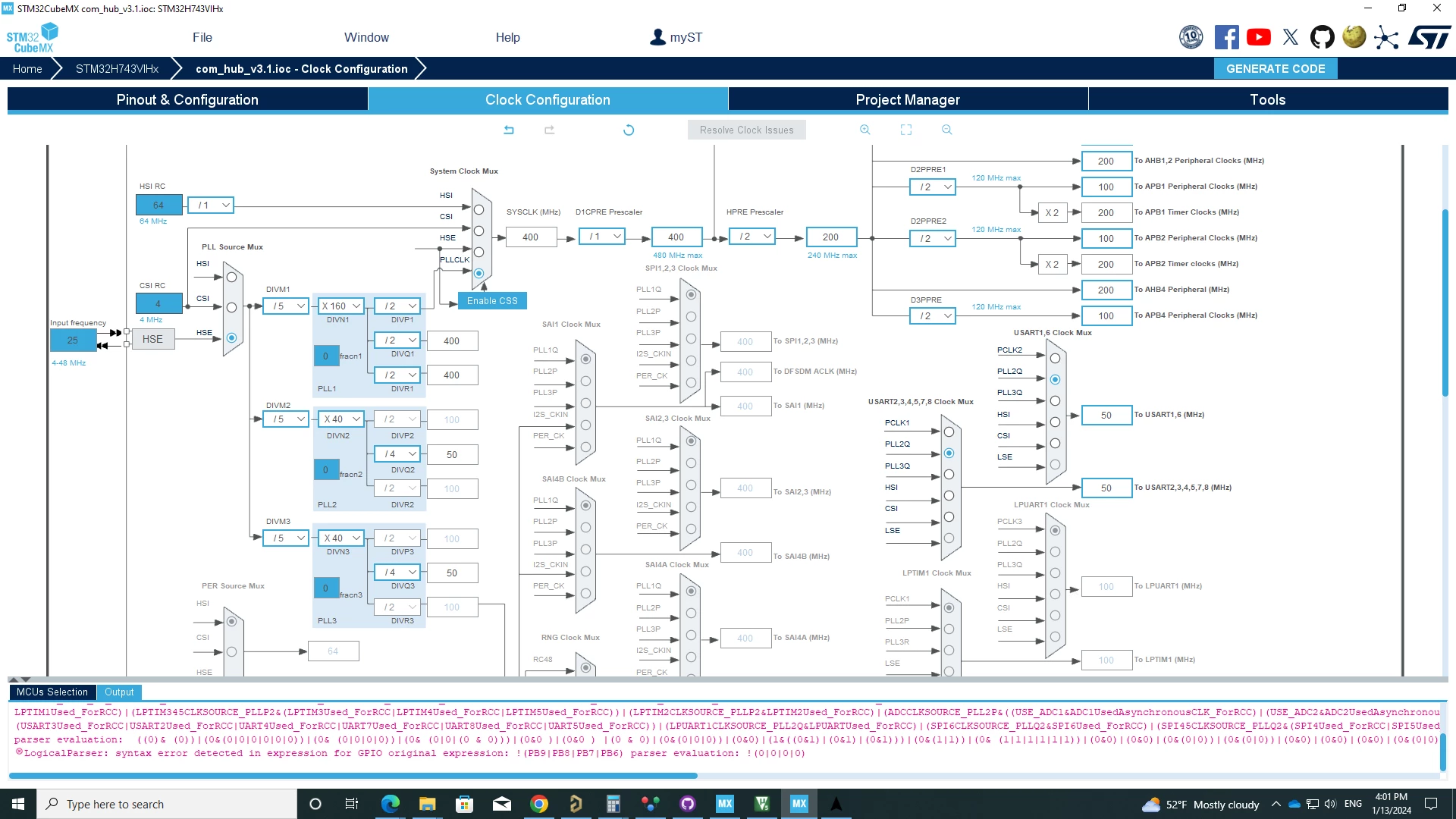Zoom out of the clock diagram
Image resolution: width=1456 pixels, height=819 pixels.
947,130
